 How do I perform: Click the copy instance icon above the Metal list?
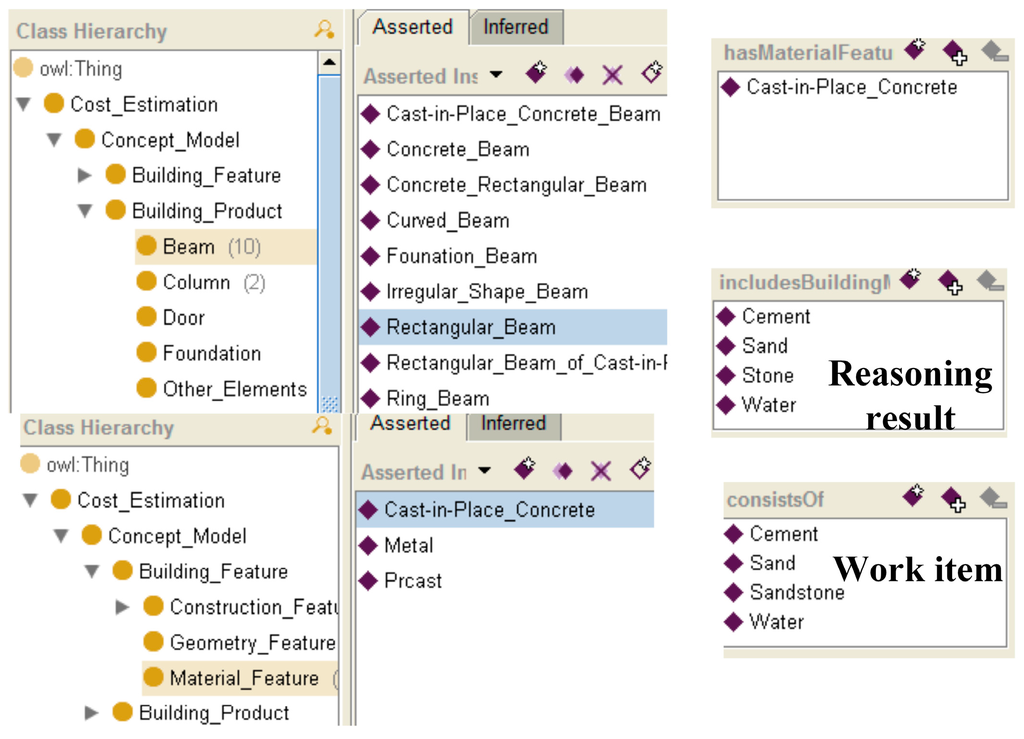pos(563,471)
